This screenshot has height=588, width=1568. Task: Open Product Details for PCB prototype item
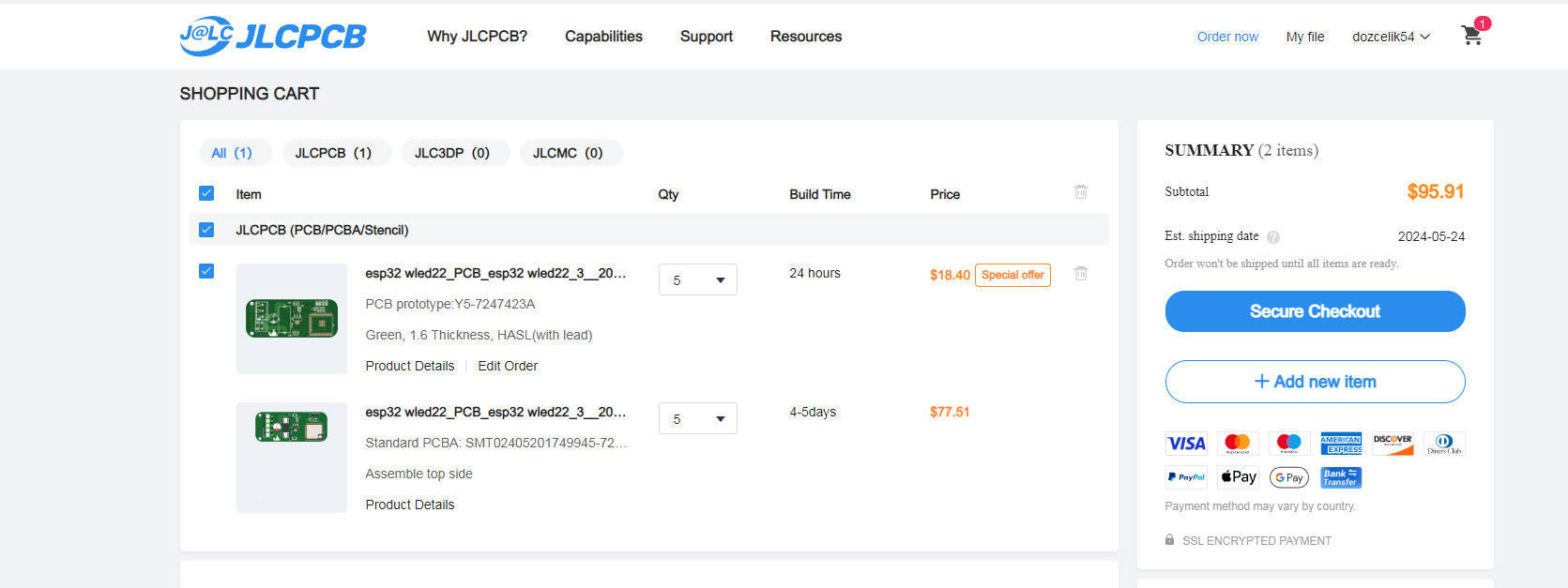coord(410,366)
